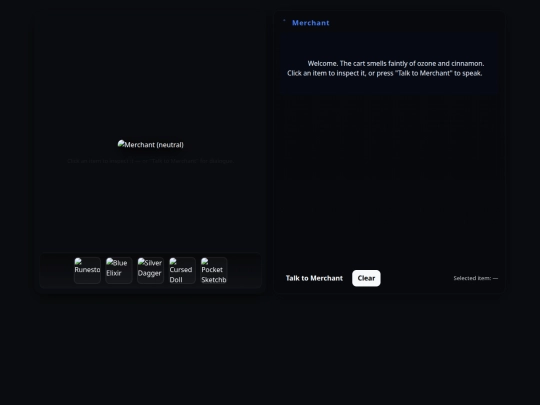Click the Merchant (neutral) portrait image

pos(150,145)
